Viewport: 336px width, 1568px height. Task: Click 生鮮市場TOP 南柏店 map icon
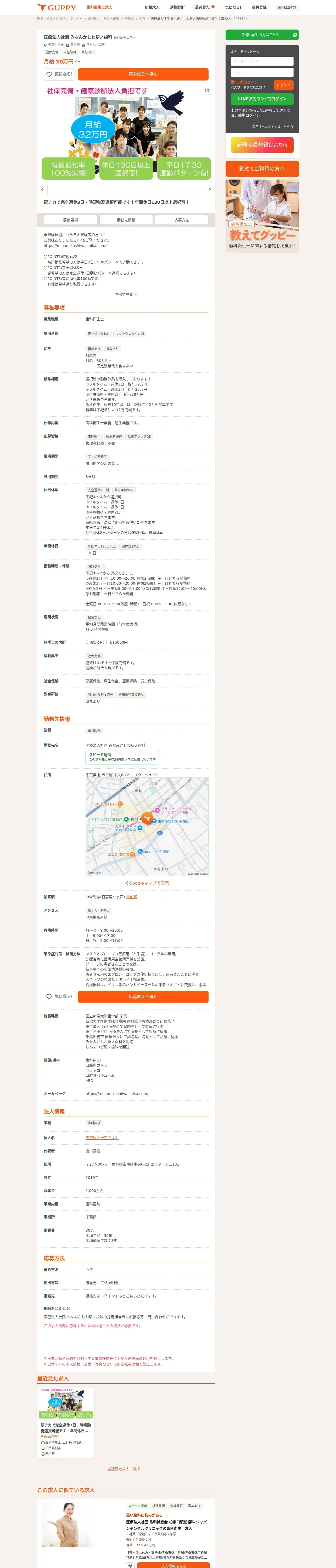point(154,821)
